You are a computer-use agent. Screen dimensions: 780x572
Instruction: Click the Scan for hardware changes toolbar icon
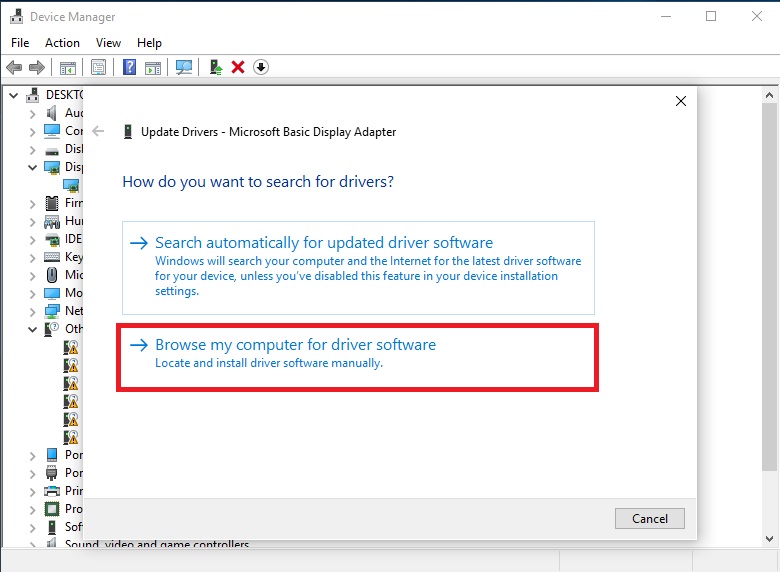(x=184, y=67)
